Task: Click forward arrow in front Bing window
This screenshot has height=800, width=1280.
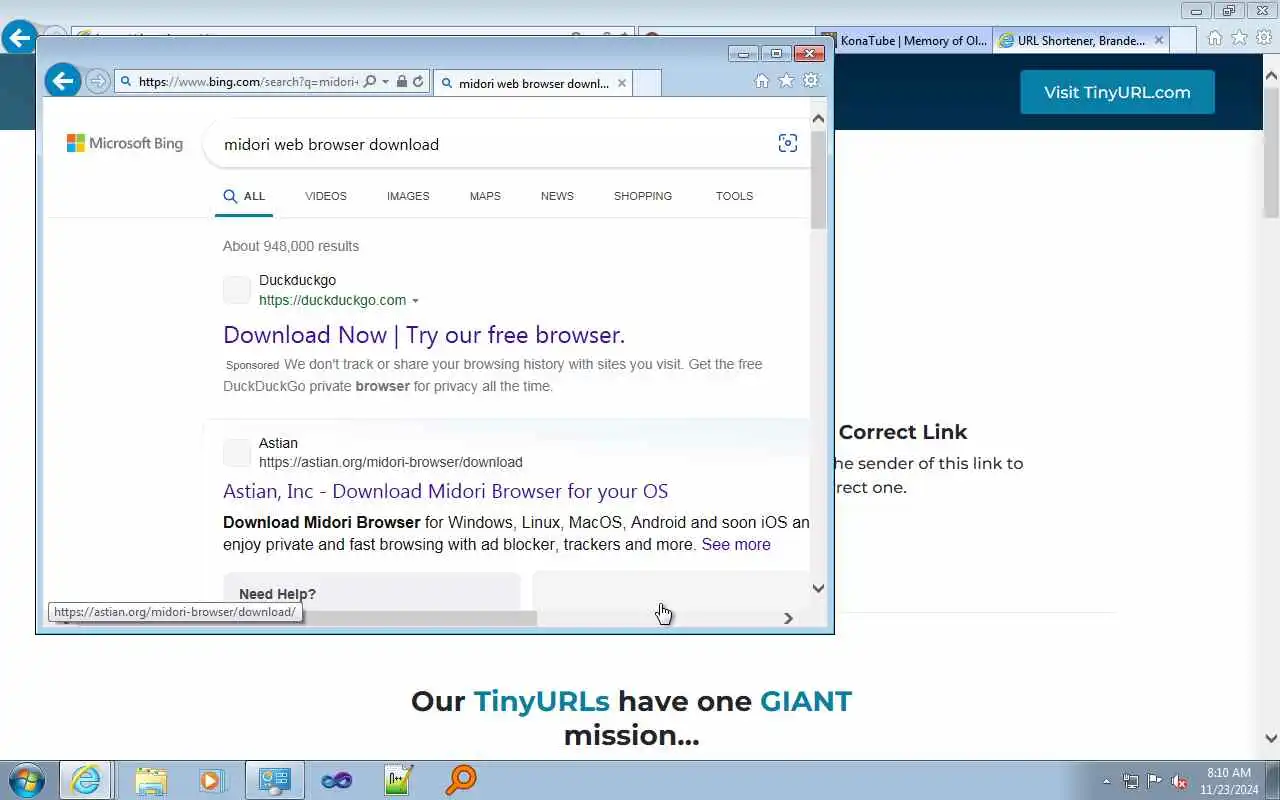Action: pos(97,82)
